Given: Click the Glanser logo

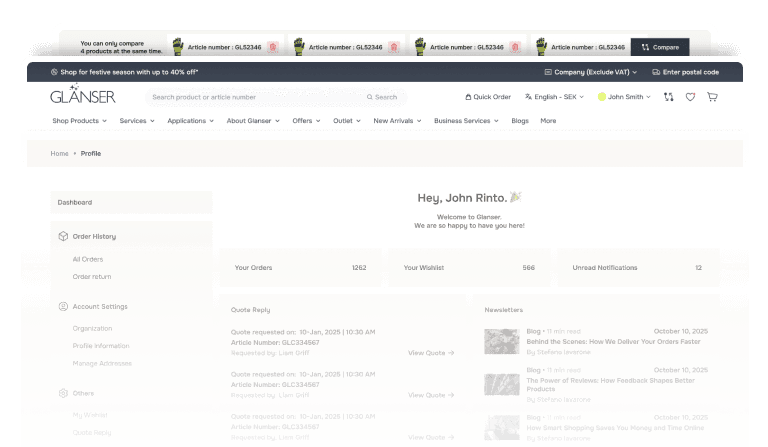Looking at the screenshot, I should coord(83,94).
